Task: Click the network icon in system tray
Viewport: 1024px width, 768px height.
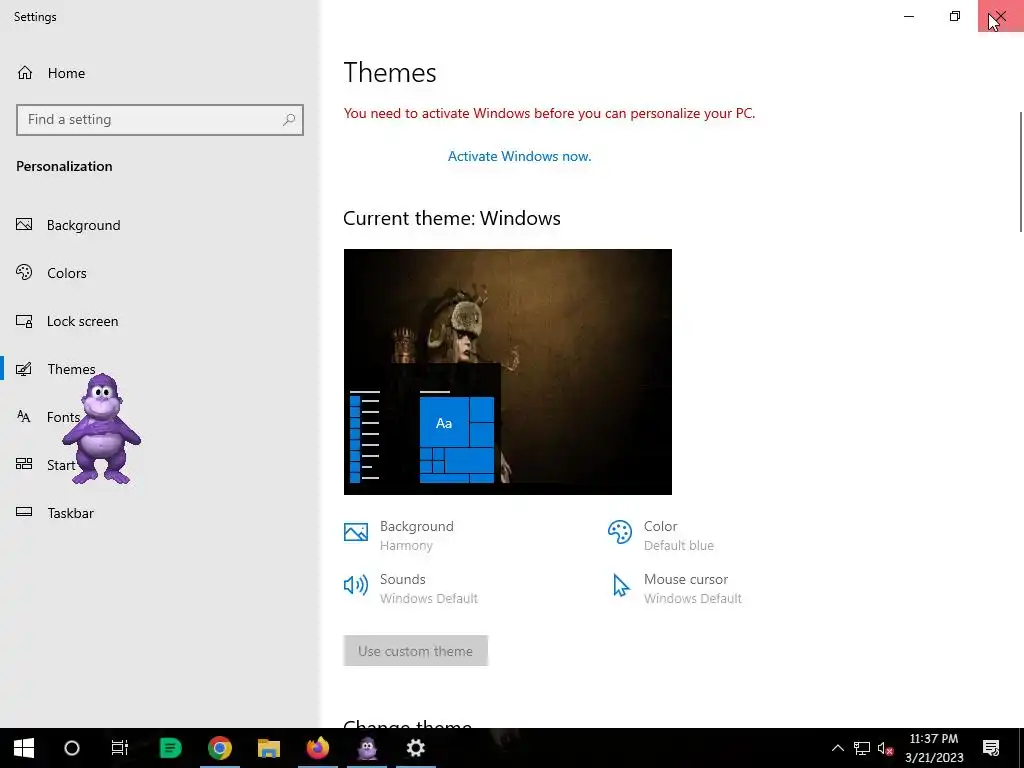Action: coord(862,748)
